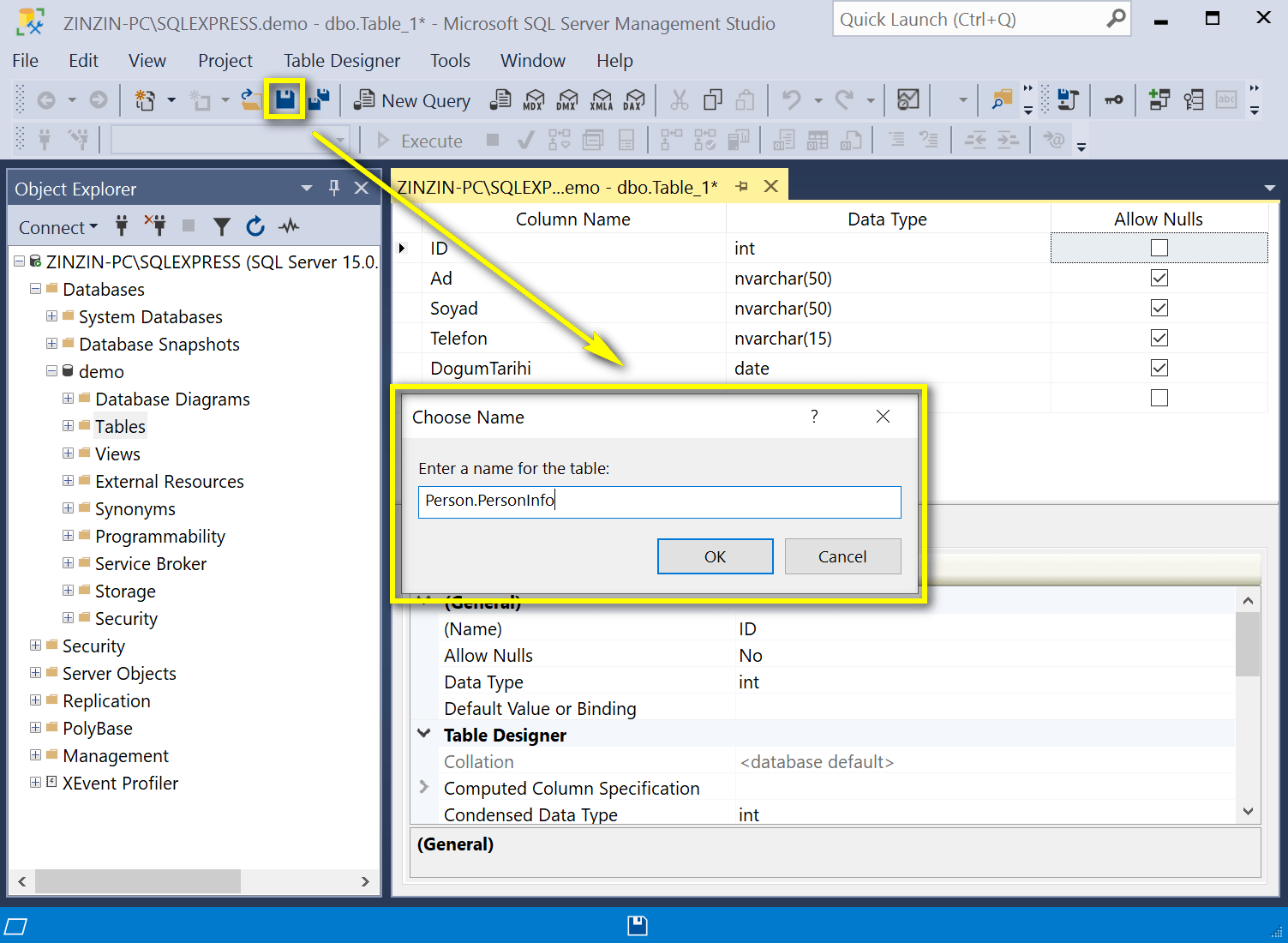Image resolution: width=1288 pixels, height=943 pixels.
Task: Click Object Explorer activity monitor icon
Action: click(289, 226)
